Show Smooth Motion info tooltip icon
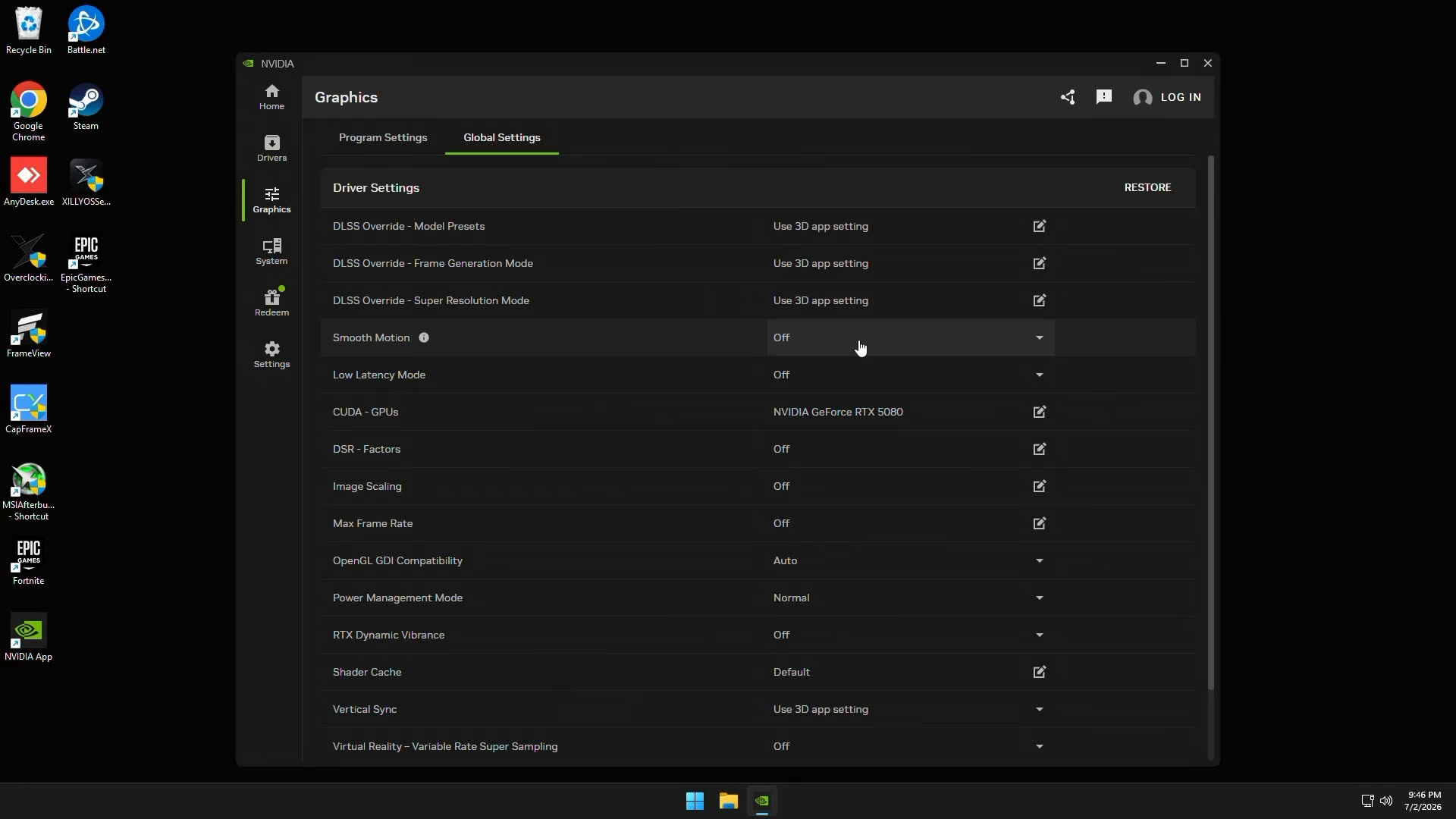The width and height of the screenshot is (1456, 819). tap(424, 337)
